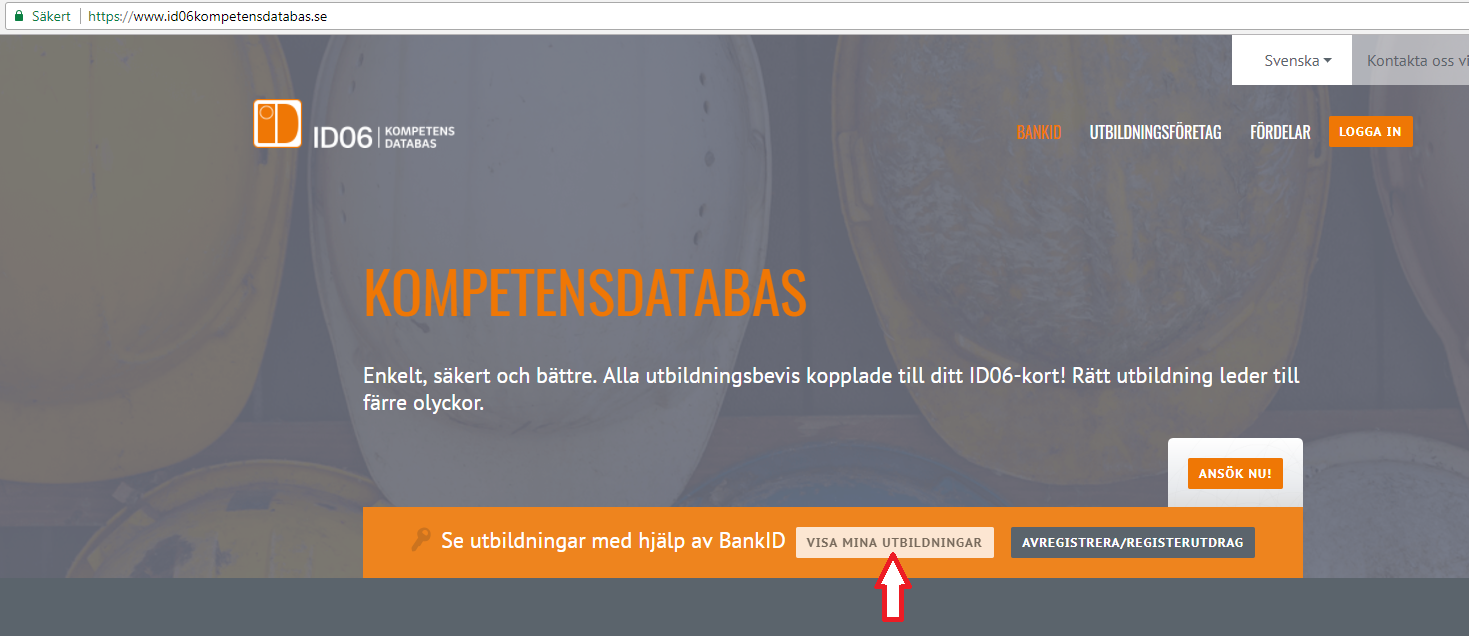Click the button the red arrow highlights

pos(894,541)
